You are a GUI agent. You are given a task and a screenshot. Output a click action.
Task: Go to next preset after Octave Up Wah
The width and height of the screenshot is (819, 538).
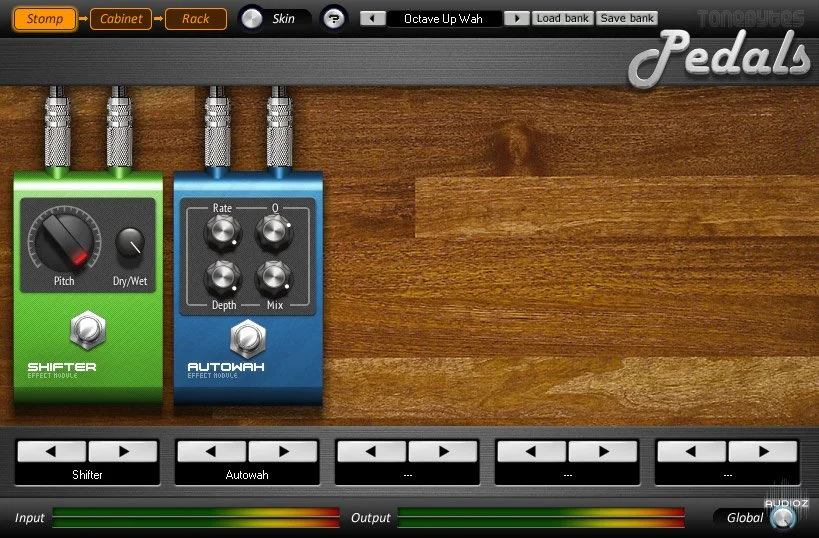pos(517,19)
